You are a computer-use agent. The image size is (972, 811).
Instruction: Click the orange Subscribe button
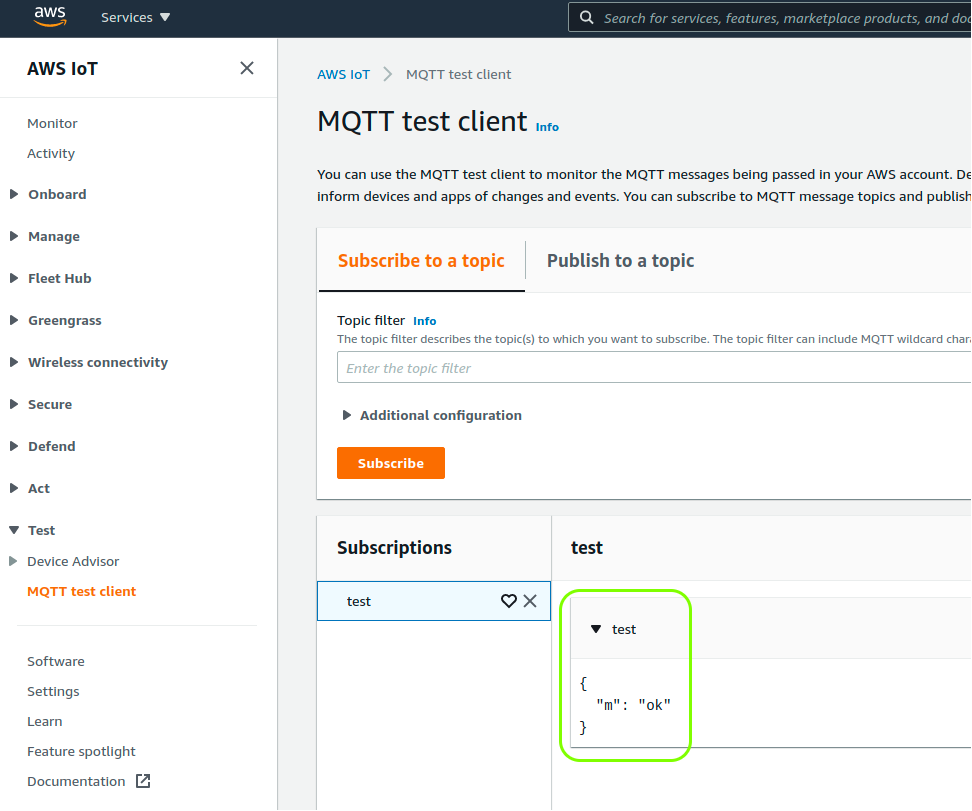[x=391, y=463]
